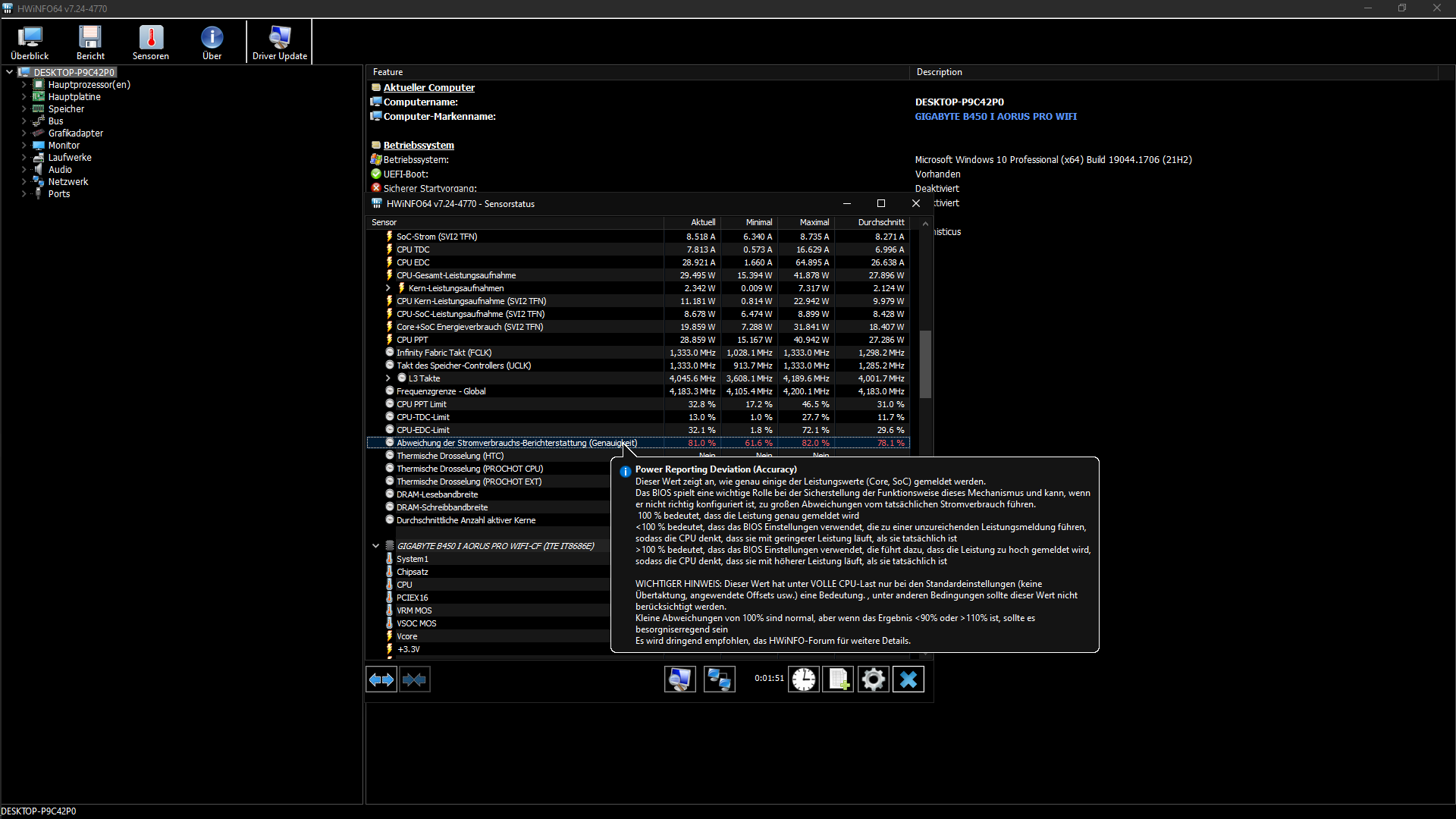Select the Netzwerk tree item

click(67, 182)
